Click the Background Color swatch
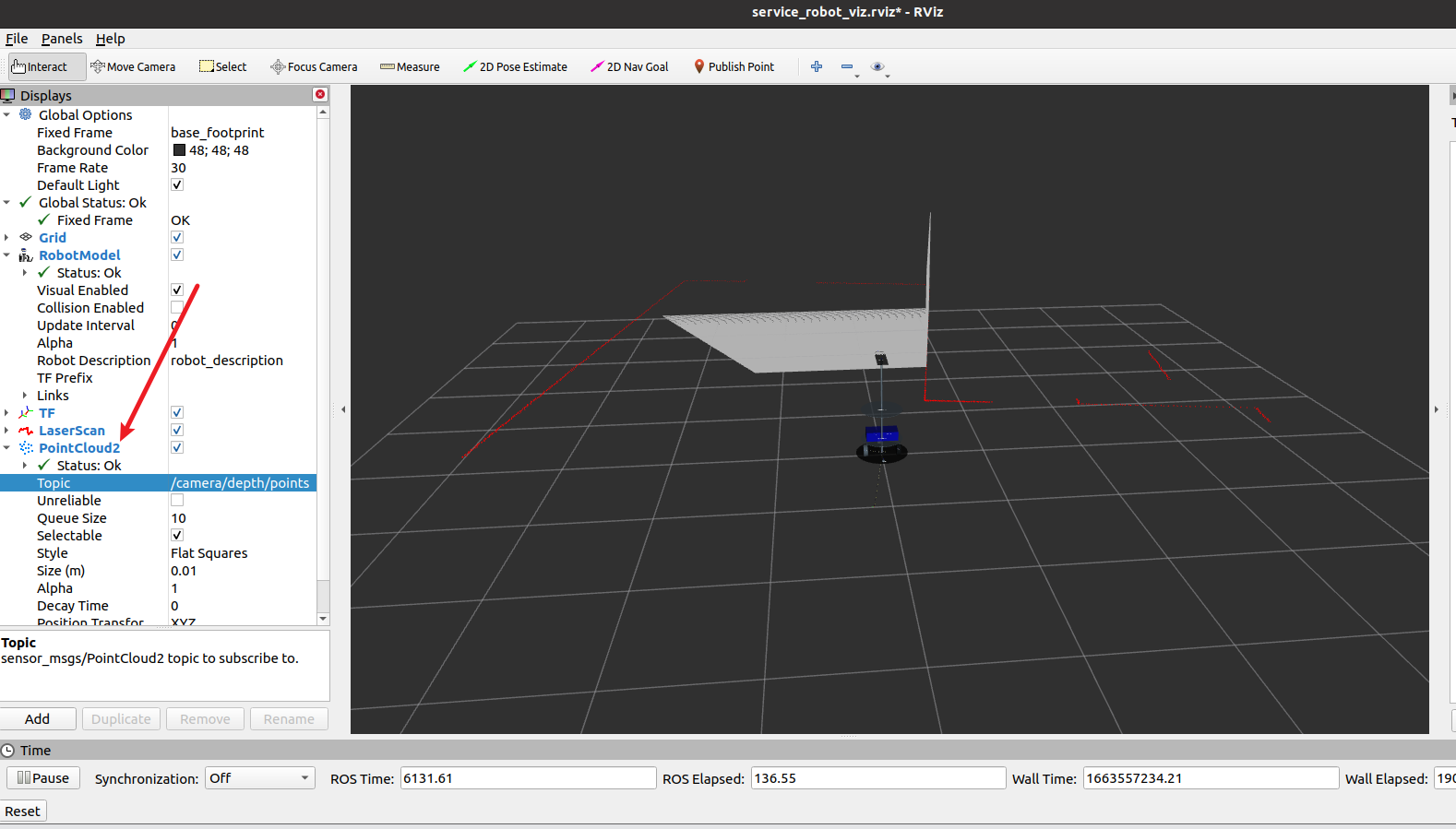The image size is (1456, 829). (179, 150)
